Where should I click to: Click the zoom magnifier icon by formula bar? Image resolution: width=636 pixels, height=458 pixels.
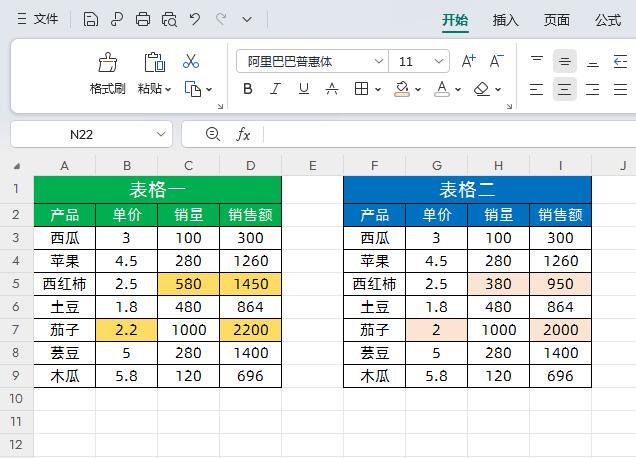[213, 134]
